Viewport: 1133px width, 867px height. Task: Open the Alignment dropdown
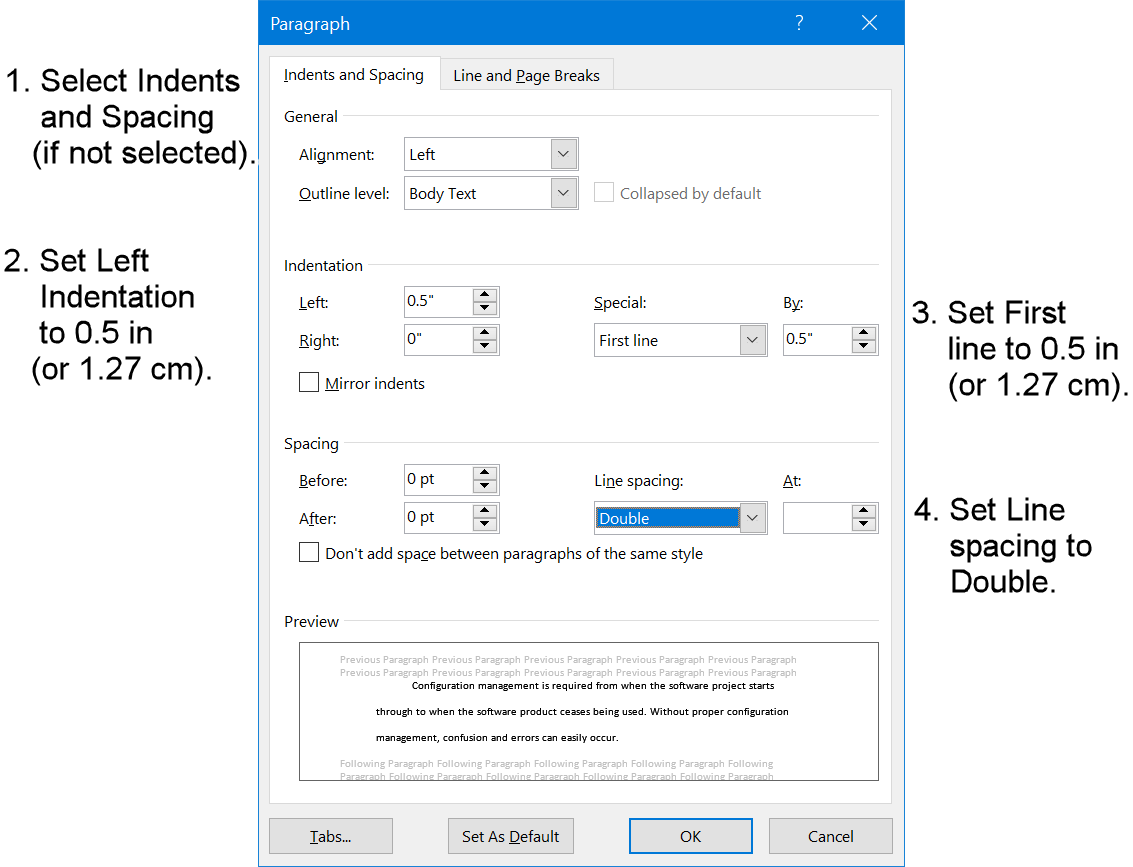click(x=564, y=155)
